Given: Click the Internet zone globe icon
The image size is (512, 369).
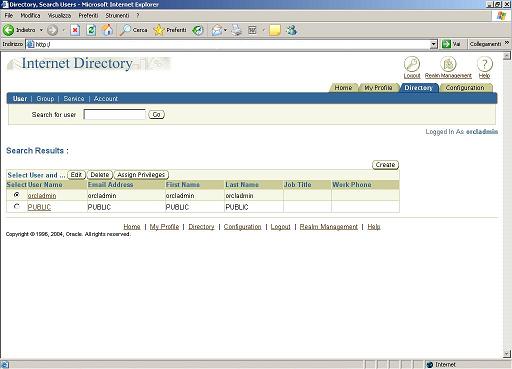Looking at the screenshot, I should pyautogui.click(x=430, y=365).
